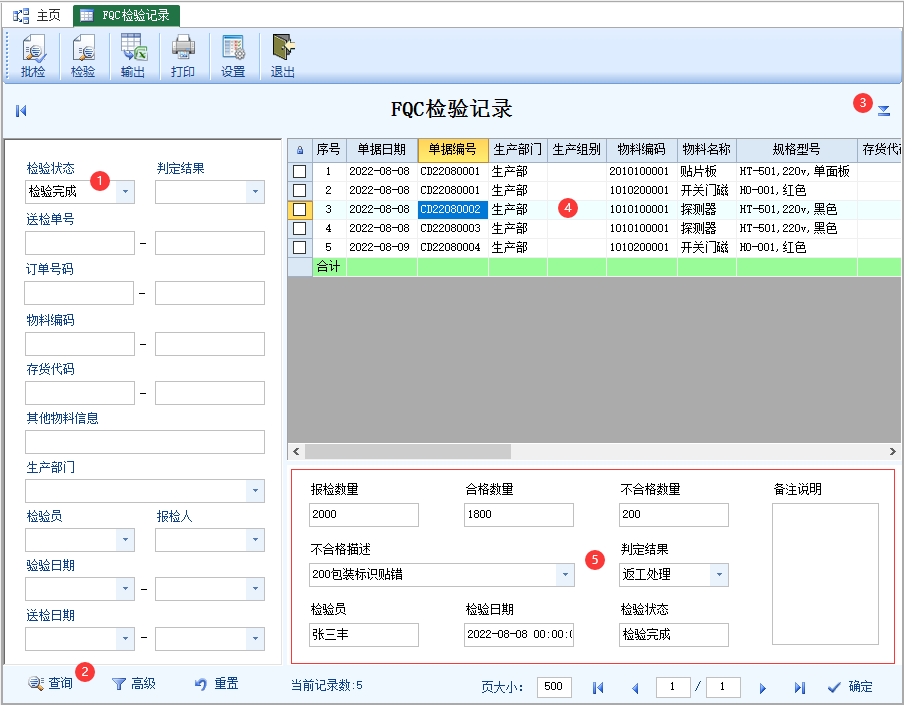Click the 物料编码 column header
This screenshot has width=904, height=705.
[x=642, y=150]
